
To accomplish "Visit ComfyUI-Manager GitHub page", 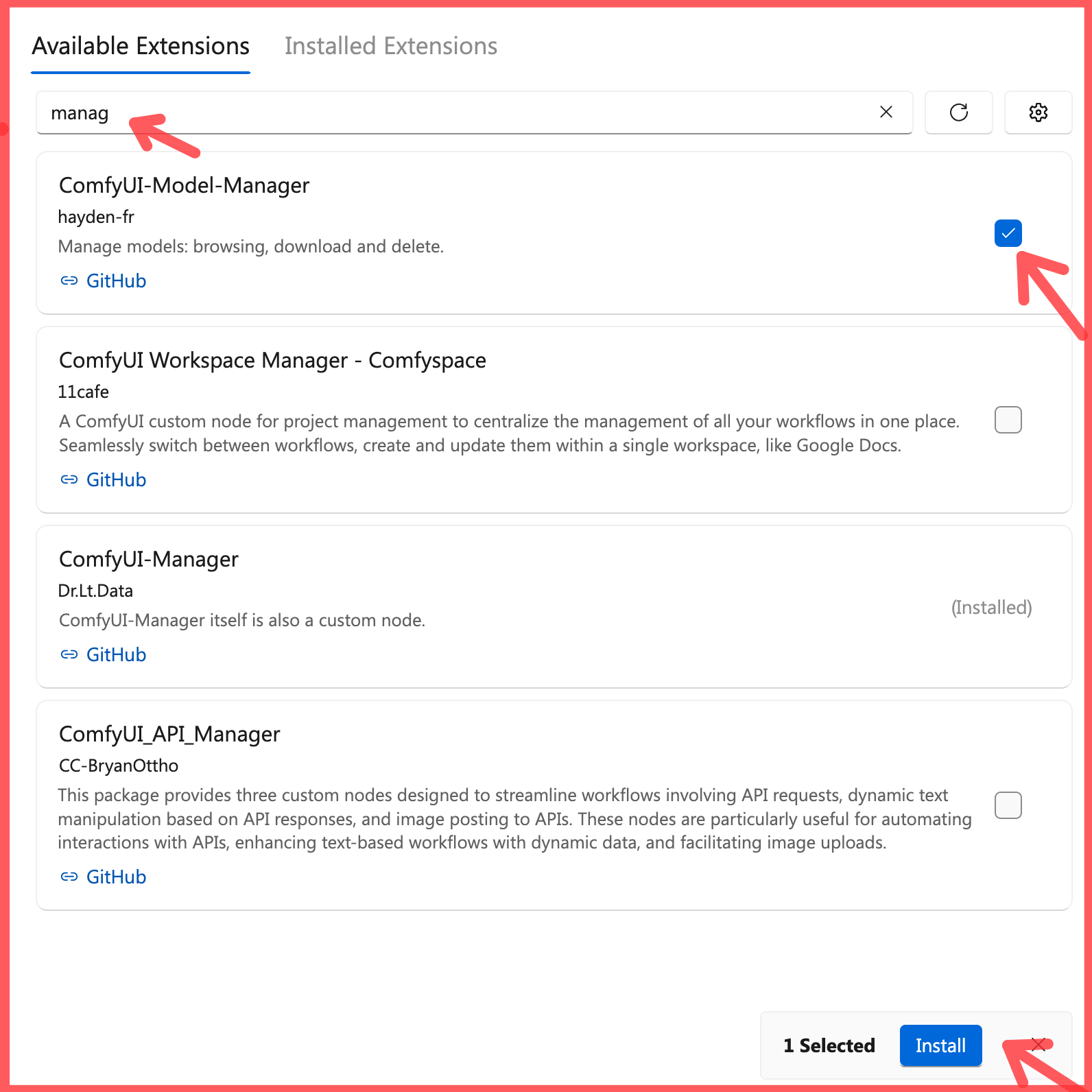I will (116, 654).
